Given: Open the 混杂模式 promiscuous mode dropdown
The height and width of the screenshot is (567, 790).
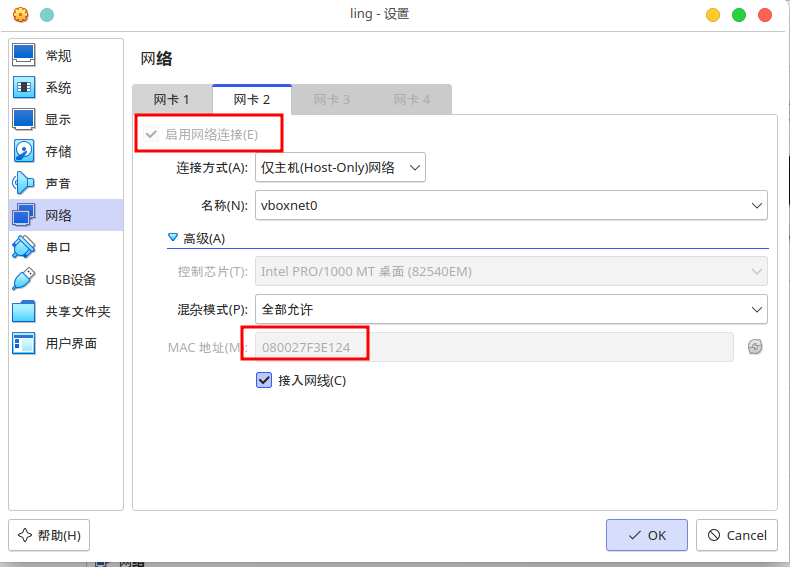Looking at the screenshot, I should pyautogui.click(x=511, y=309).
